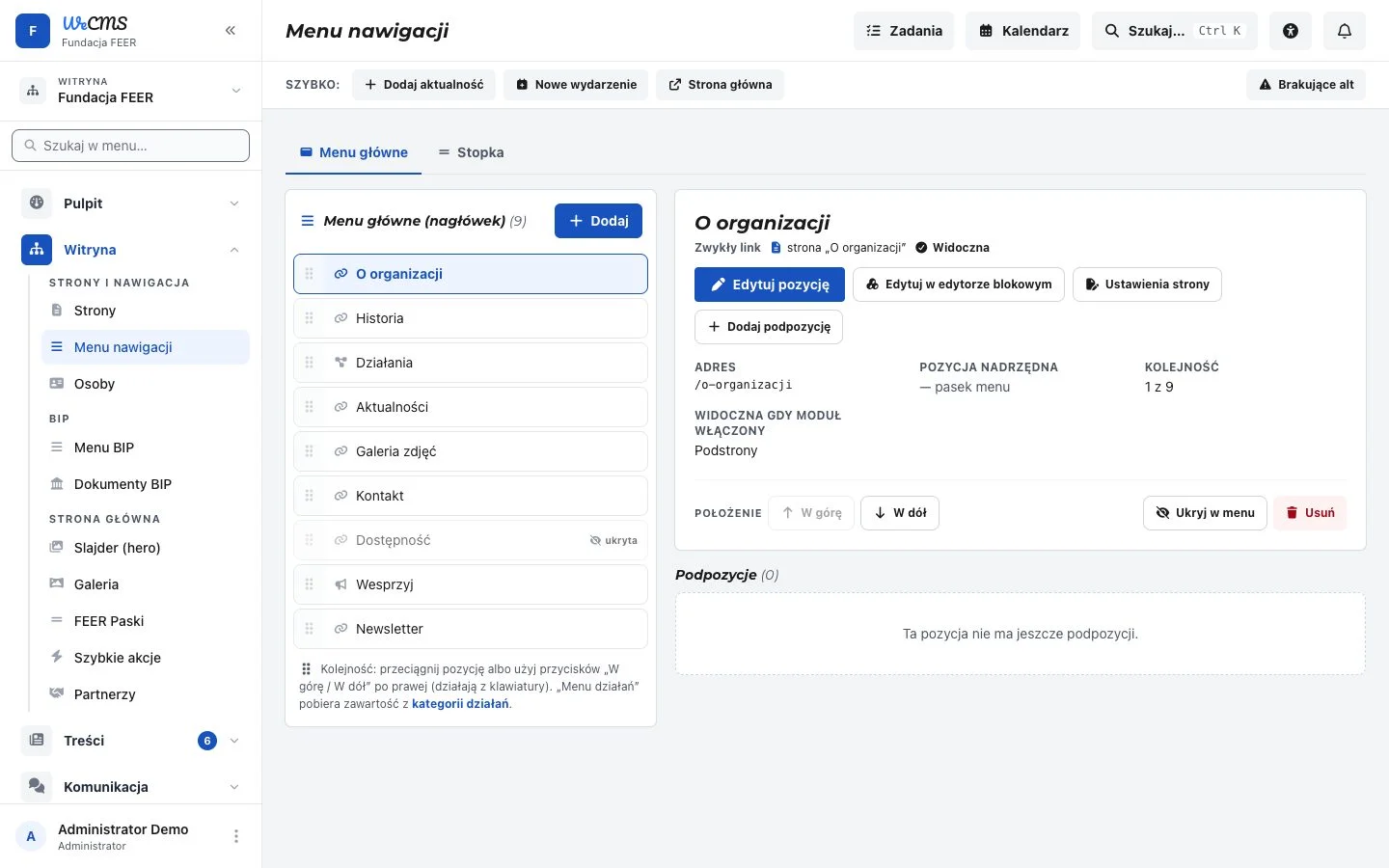The height and width of the screenshot is (868, 1389).
Task: Follow the kategorii działań link
Action: point(460,704)
